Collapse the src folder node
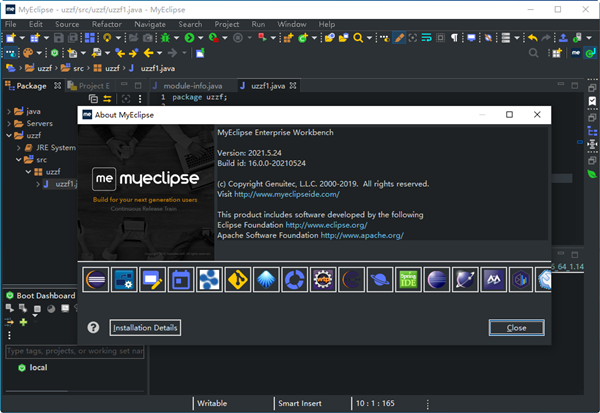Viewport: 600px width, 413px height. pos(18,160)
